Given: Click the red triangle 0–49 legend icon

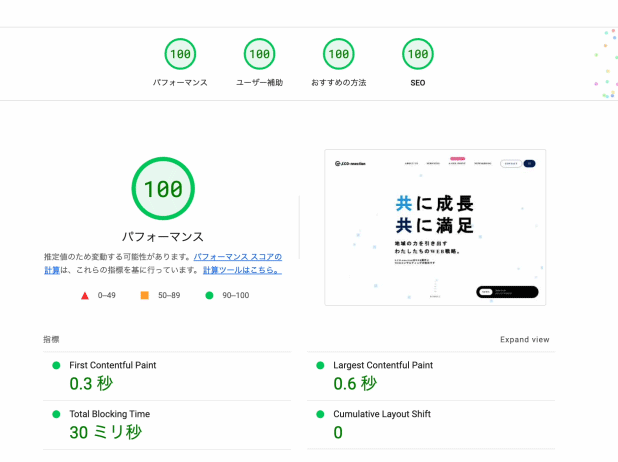Looking at the screenshot, I should (85, 296).
